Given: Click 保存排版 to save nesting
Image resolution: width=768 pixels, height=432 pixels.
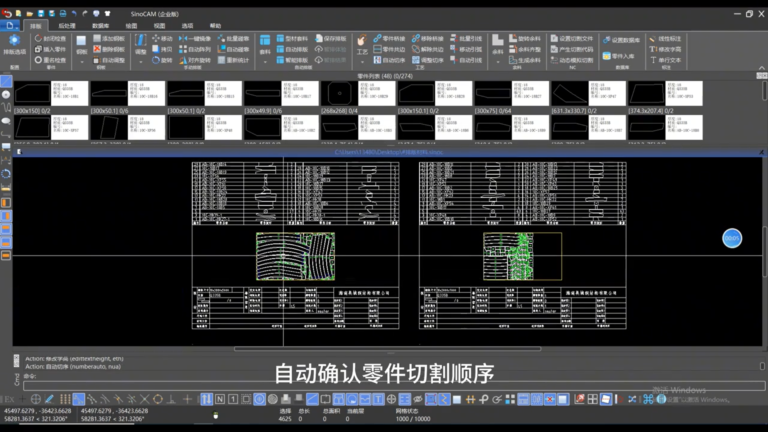Looking at the screenshot, I should 331,38.
